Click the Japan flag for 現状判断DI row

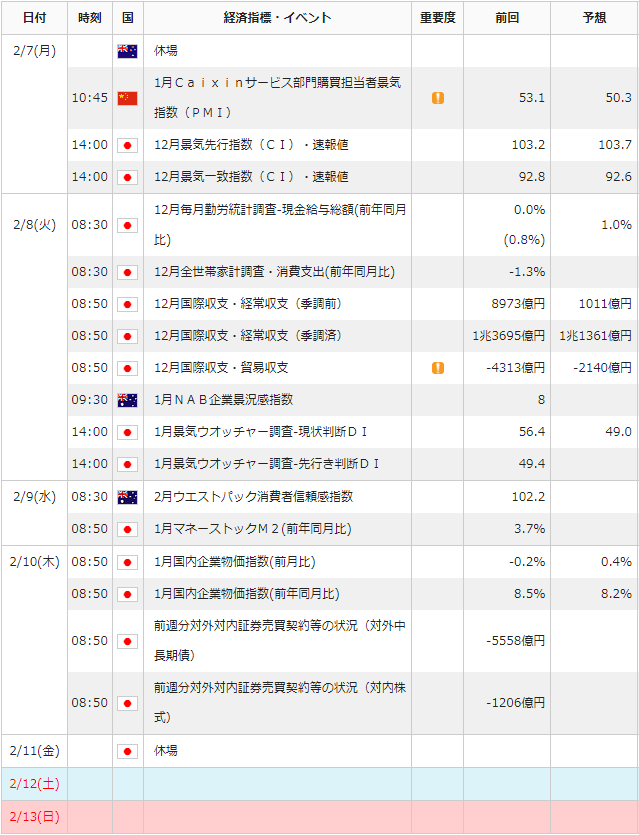127,432
